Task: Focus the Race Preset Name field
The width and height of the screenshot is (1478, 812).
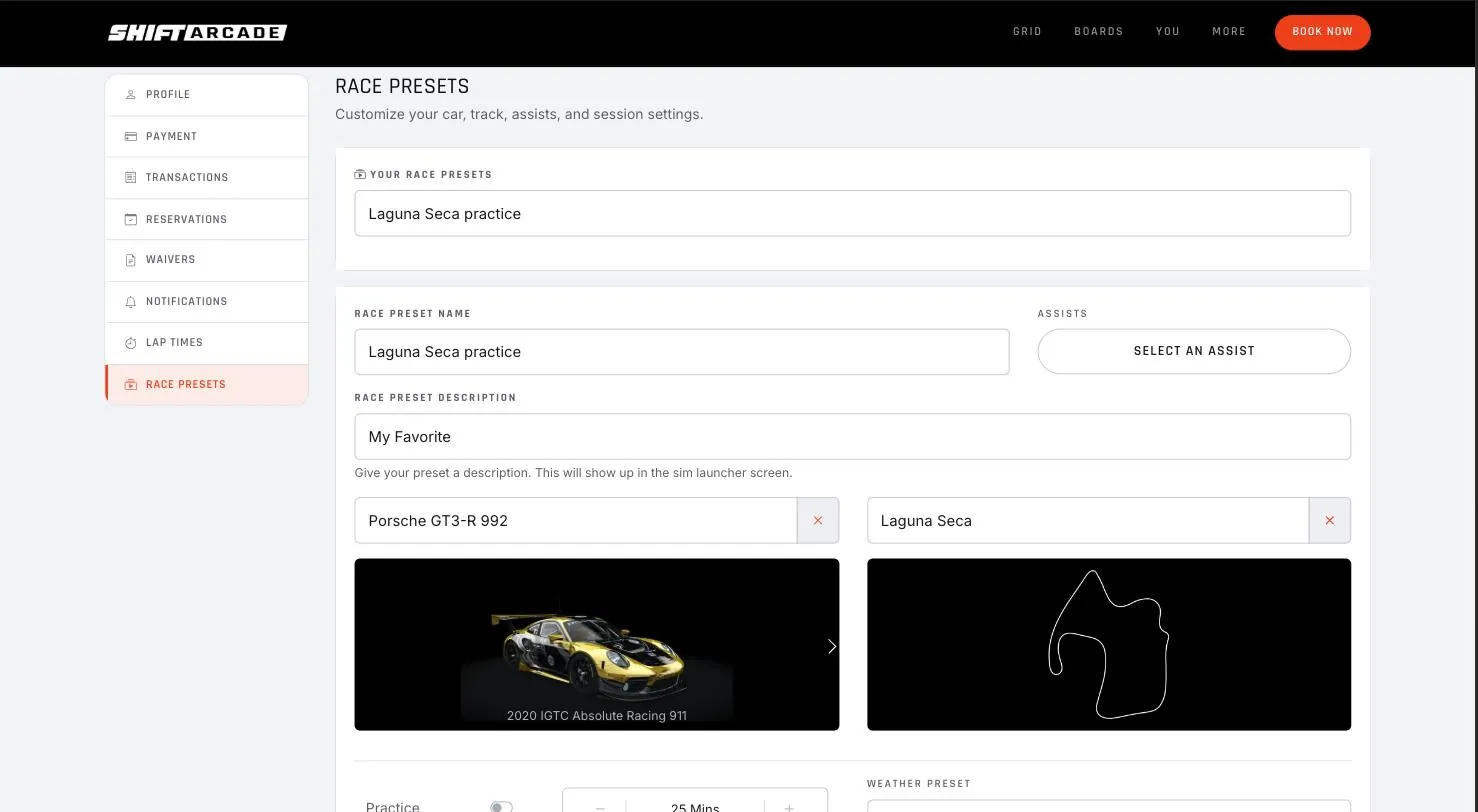Action: pos(682,352)
